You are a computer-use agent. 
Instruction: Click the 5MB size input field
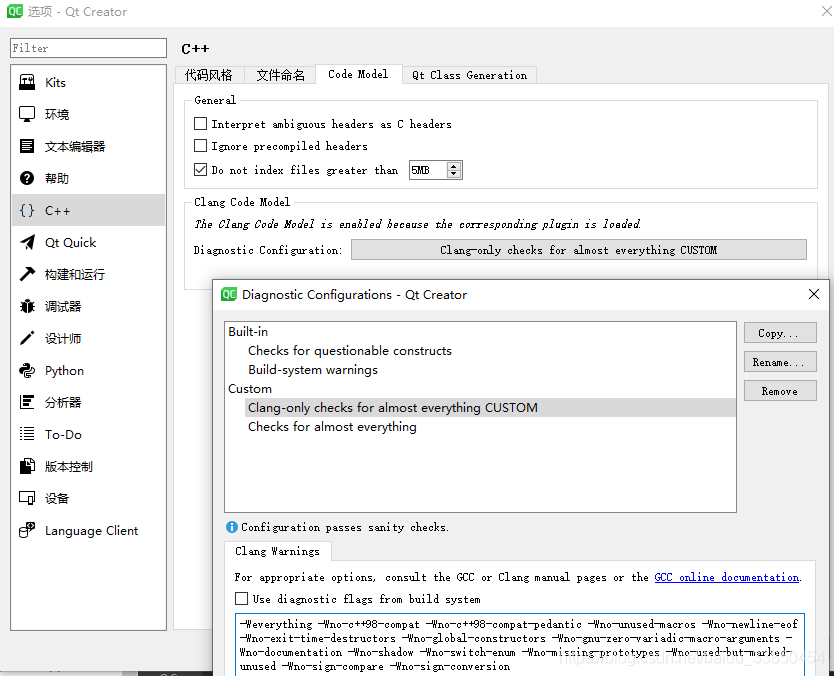pos(428,170)
